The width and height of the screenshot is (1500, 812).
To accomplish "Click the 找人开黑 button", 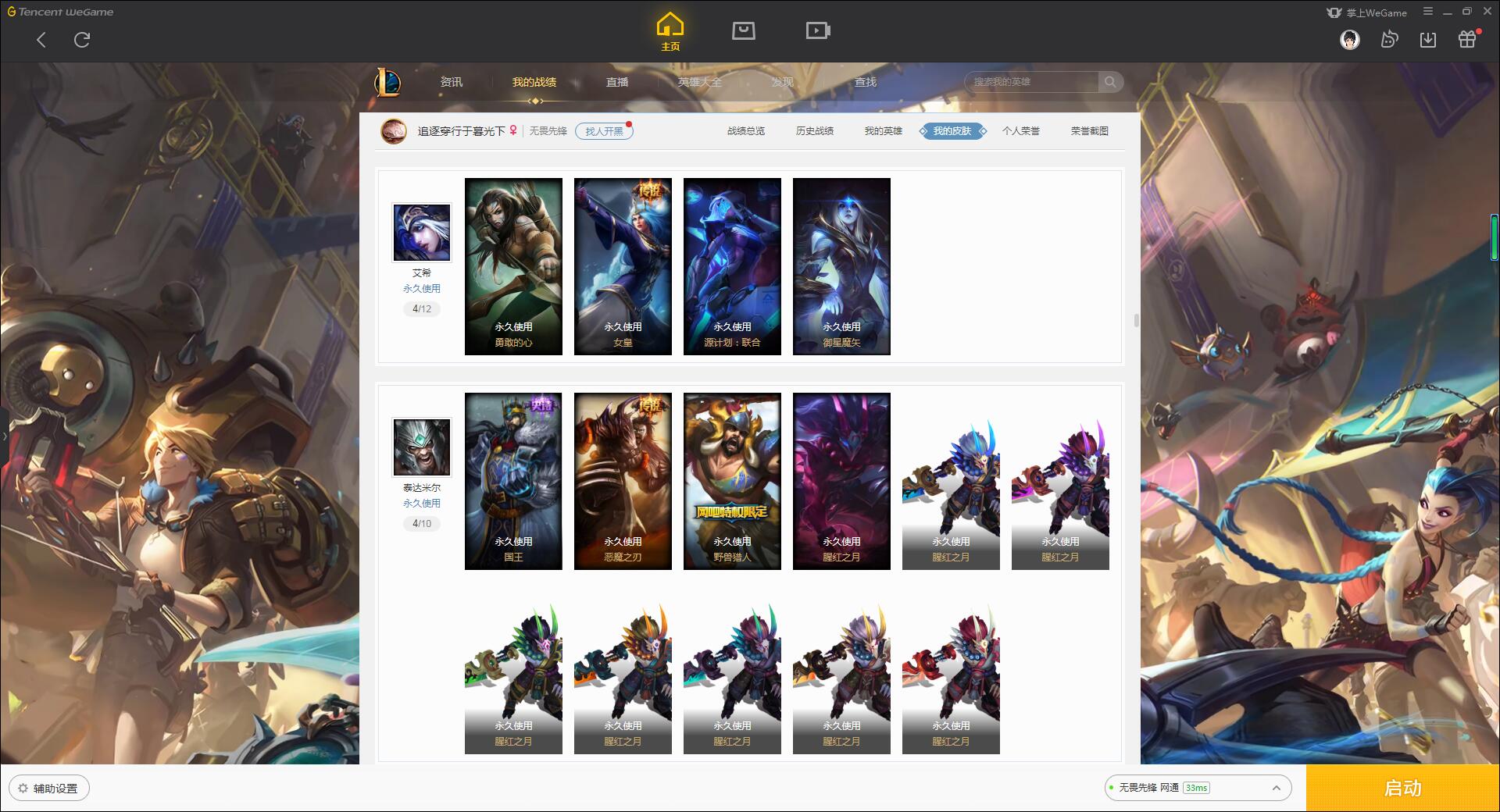I will click(x=604, y=131).
